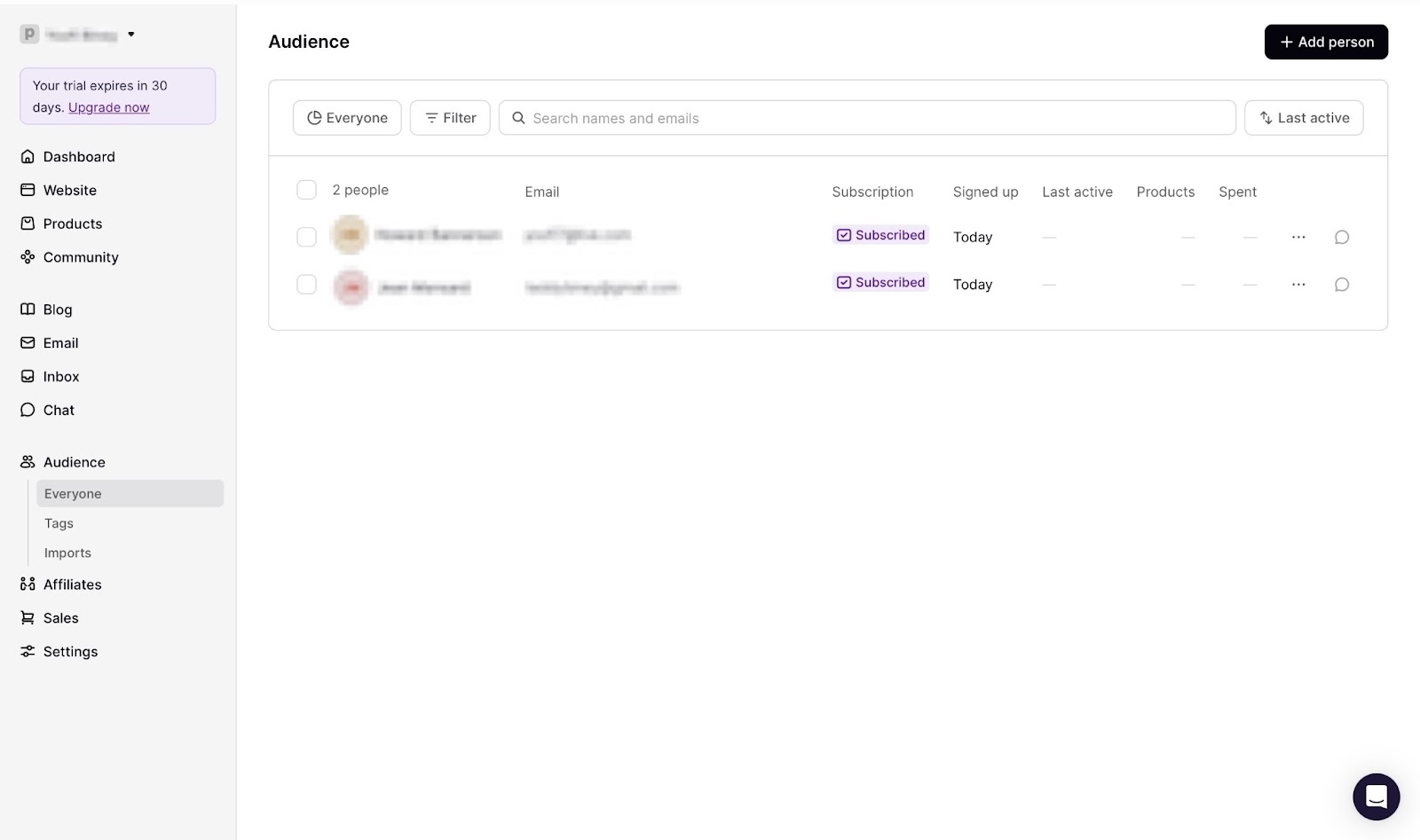Image resolution: width=1420 pixels, height=840 pixels.
Task: Click the chat bubble icon in first row
Action: (x=1342, y=237)
